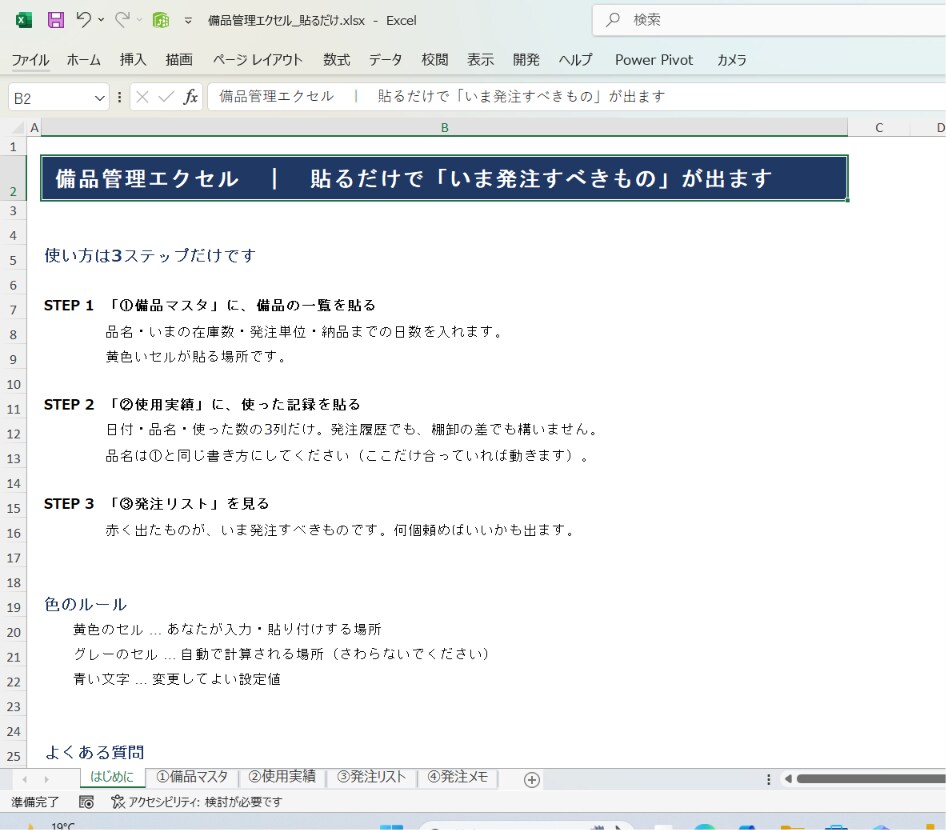Open the 表示 ribbon tab
The height and width of the screenshot is (830, 946).
[x=480, y=60]
